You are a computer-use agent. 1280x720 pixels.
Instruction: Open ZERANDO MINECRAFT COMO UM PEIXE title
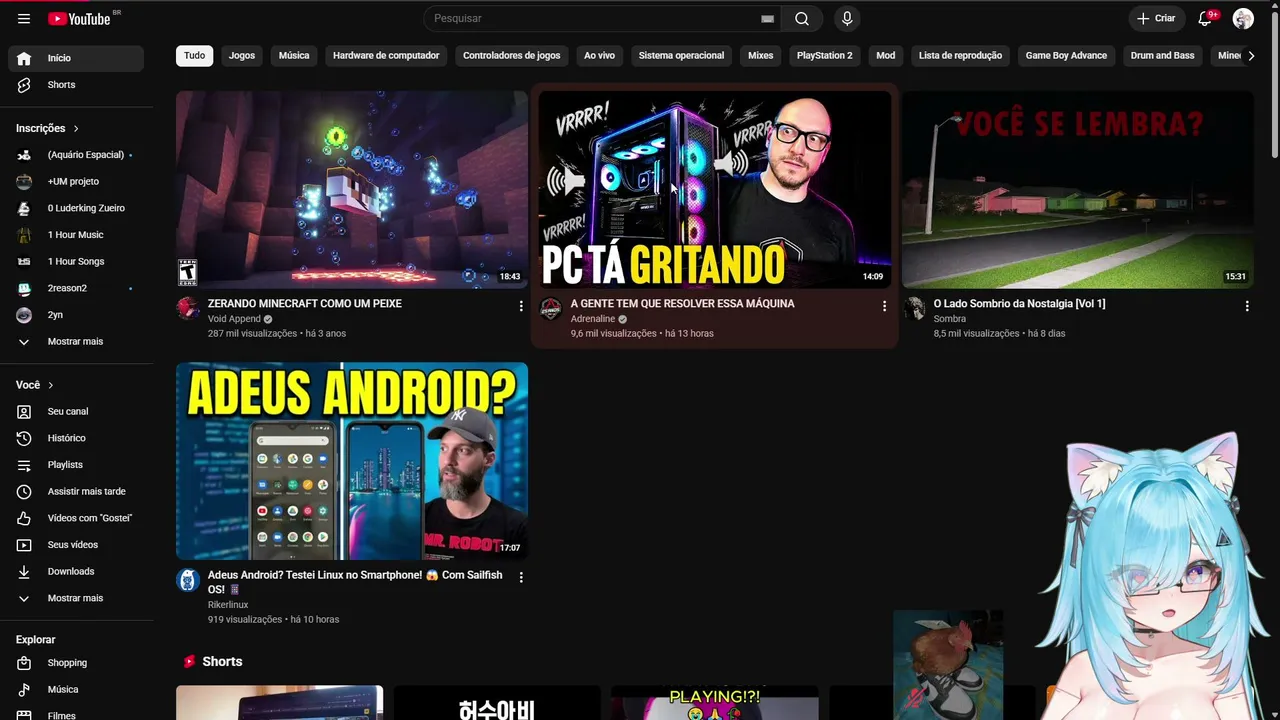tap(305, 304)
